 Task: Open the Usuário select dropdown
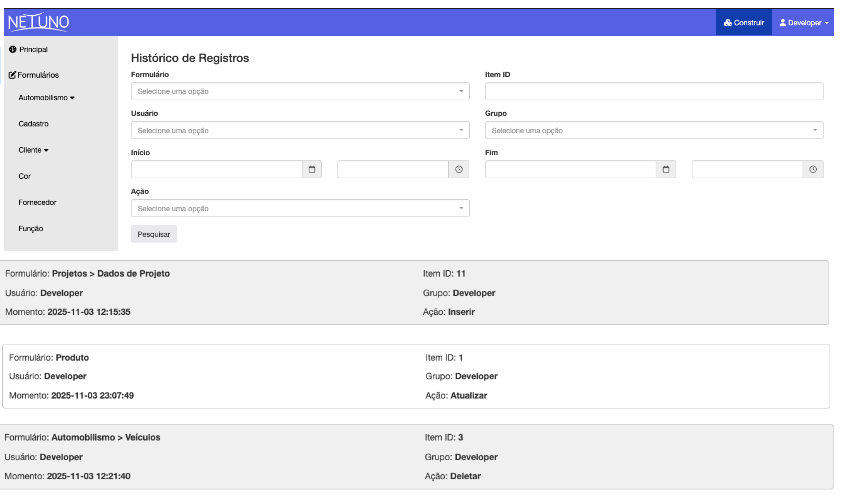pos(300,131)
